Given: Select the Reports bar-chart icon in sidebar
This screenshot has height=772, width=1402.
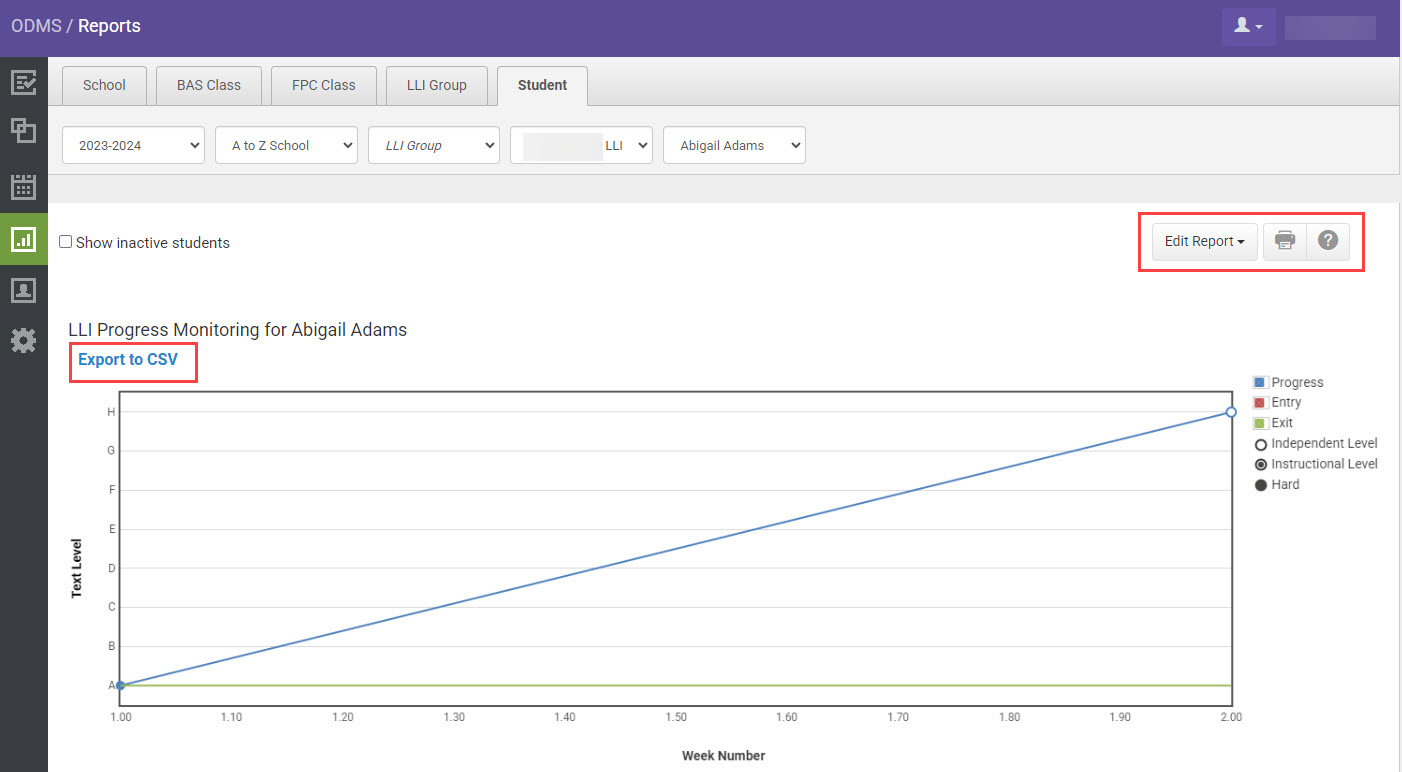Looking at the screenshot, I should point(23,239).
